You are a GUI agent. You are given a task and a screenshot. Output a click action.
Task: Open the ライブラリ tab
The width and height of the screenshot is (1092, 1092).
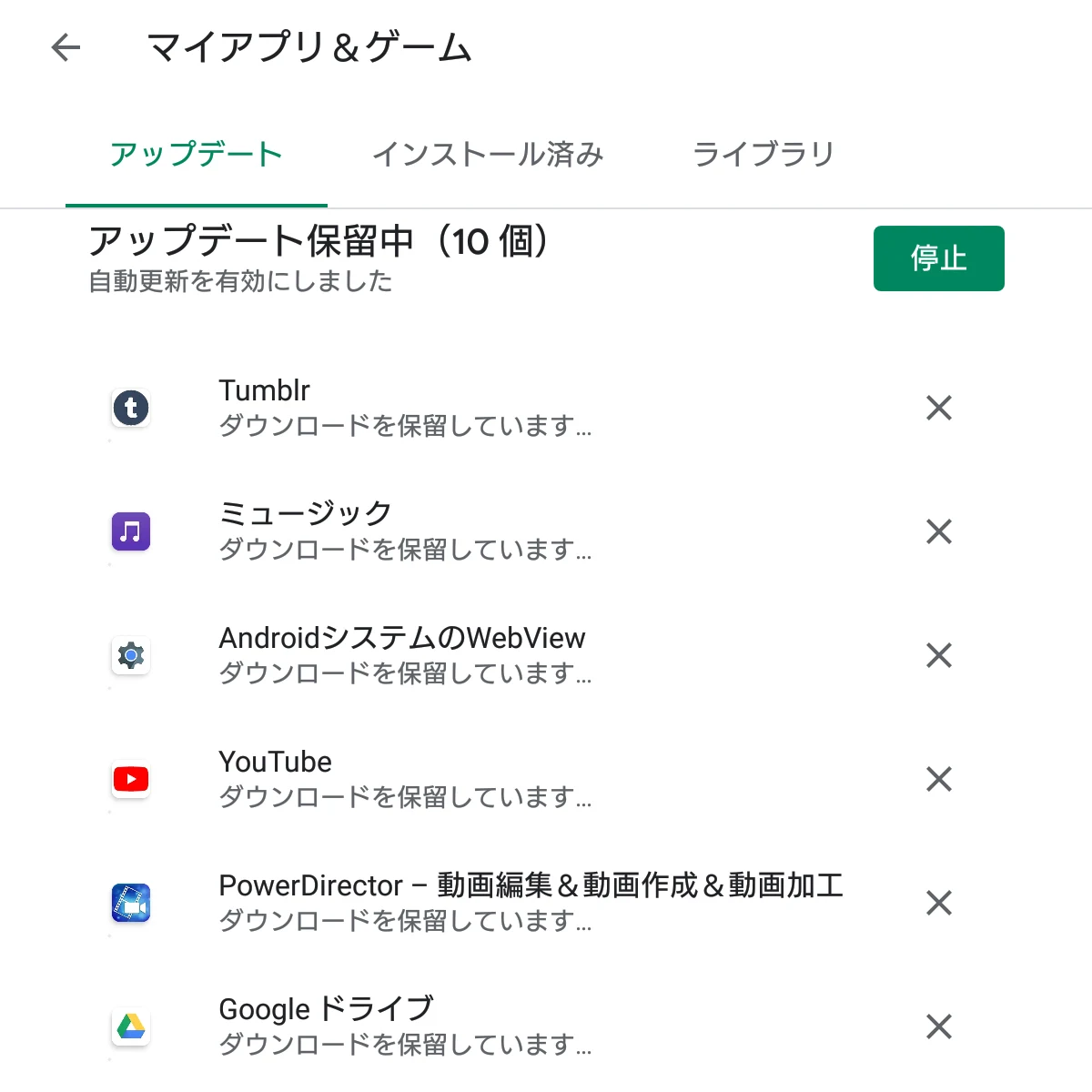(763, 155)
